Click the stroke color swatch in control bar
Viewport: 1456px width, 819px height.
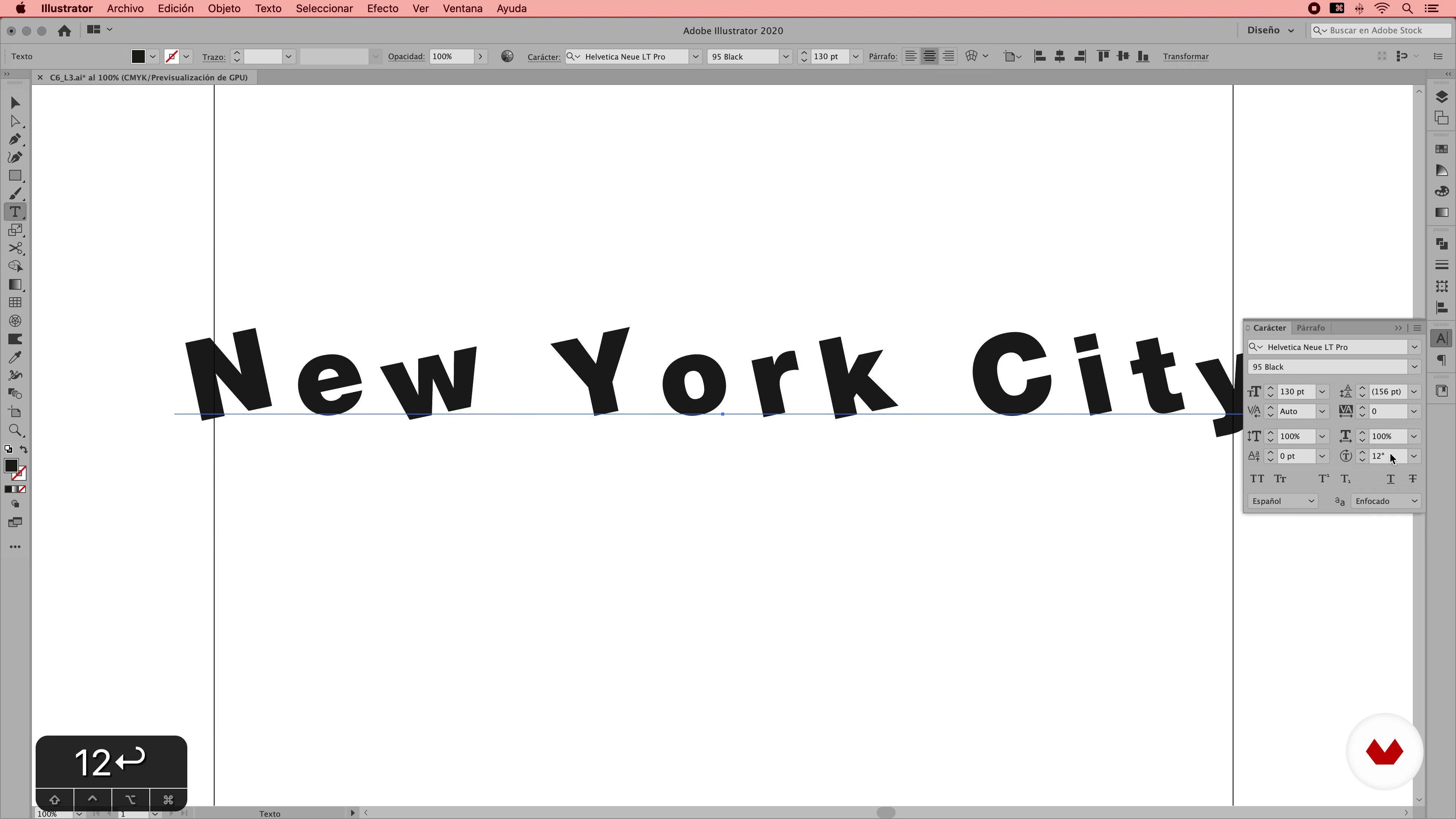click(x=171, y=56)
